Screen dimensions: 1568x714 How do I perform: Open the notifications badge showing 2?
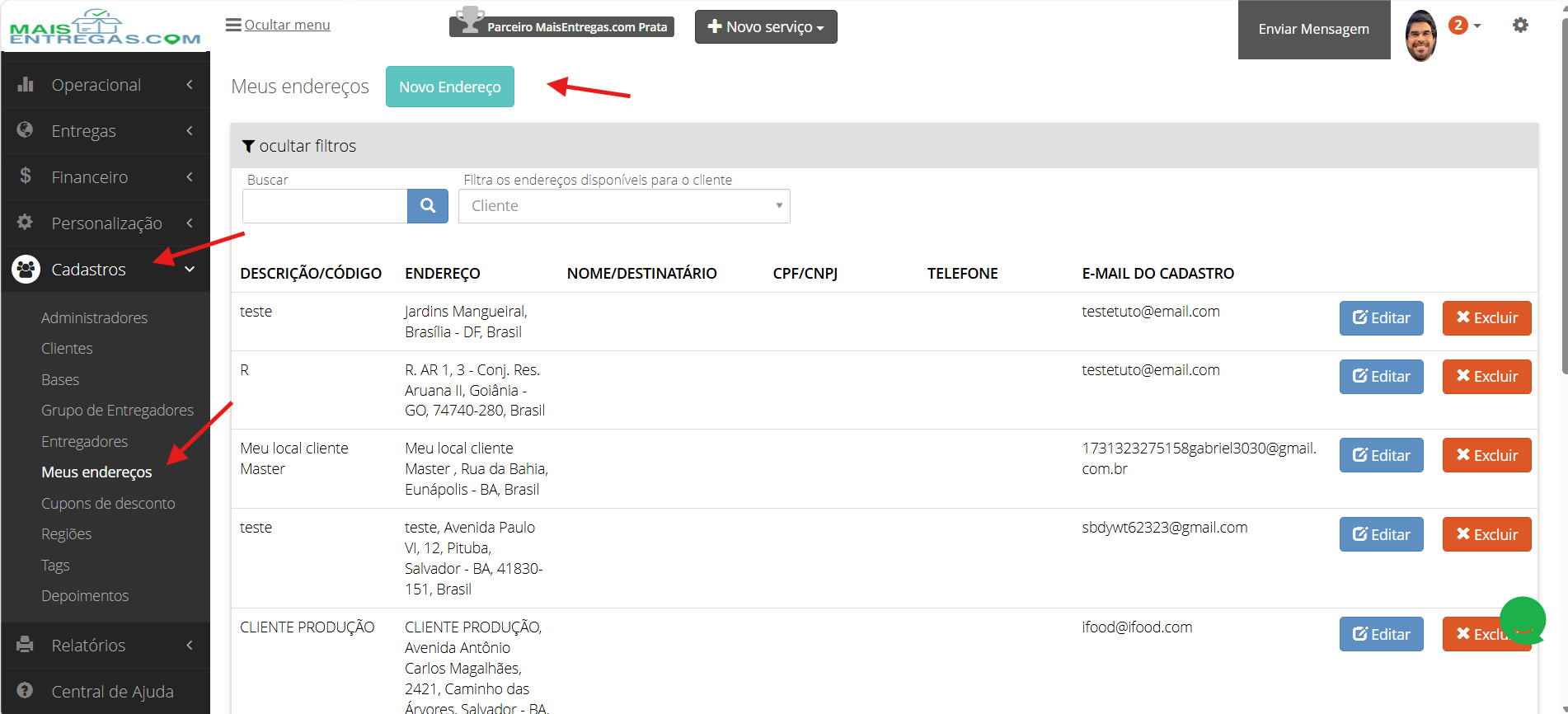click(1458, 25)
